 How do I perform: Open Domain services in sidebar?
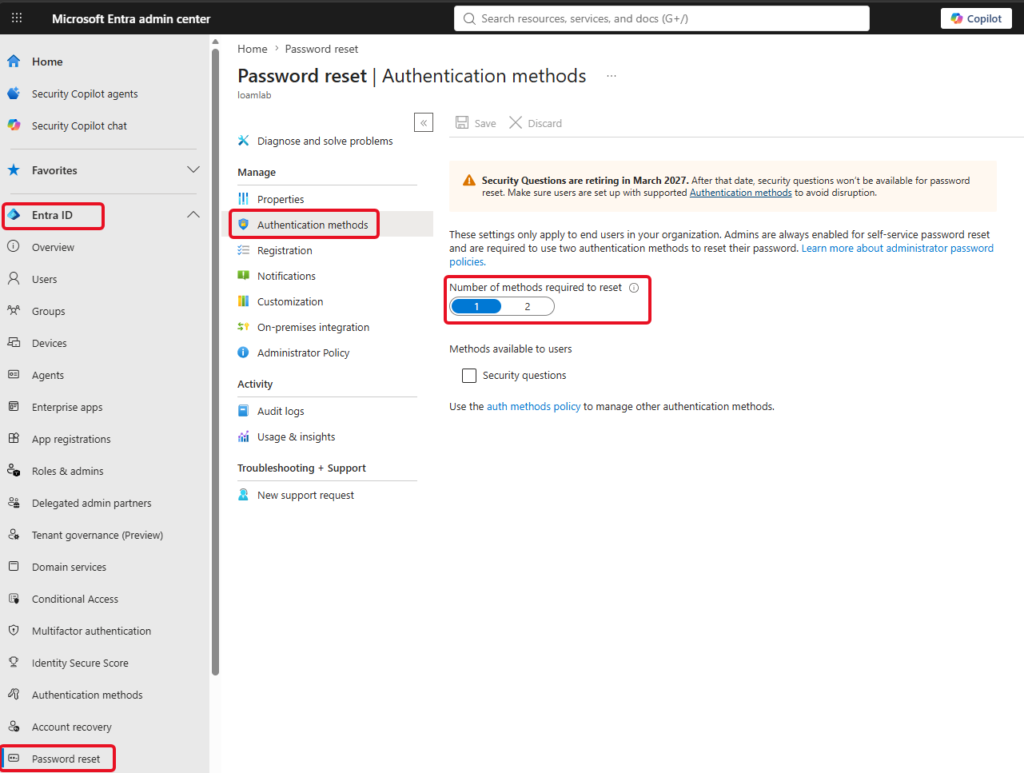click(x=69, y=567)
